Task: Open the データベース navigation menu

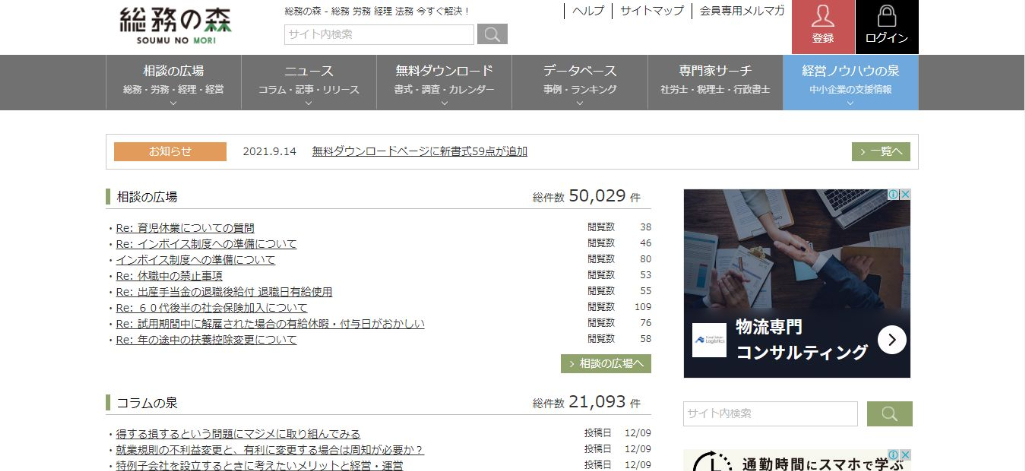Action: (579, 82)
